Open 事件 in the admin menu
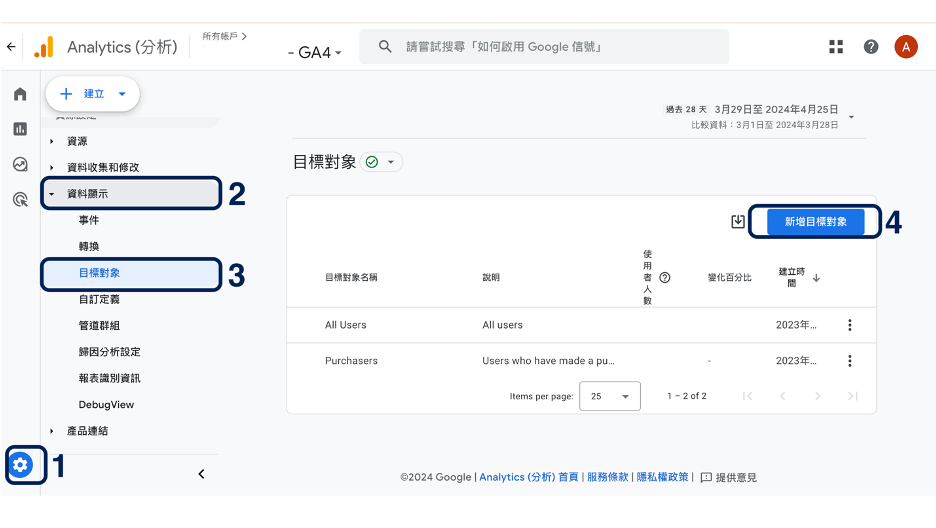This screenshot has height=528, width=936. [x=89, y=220]
